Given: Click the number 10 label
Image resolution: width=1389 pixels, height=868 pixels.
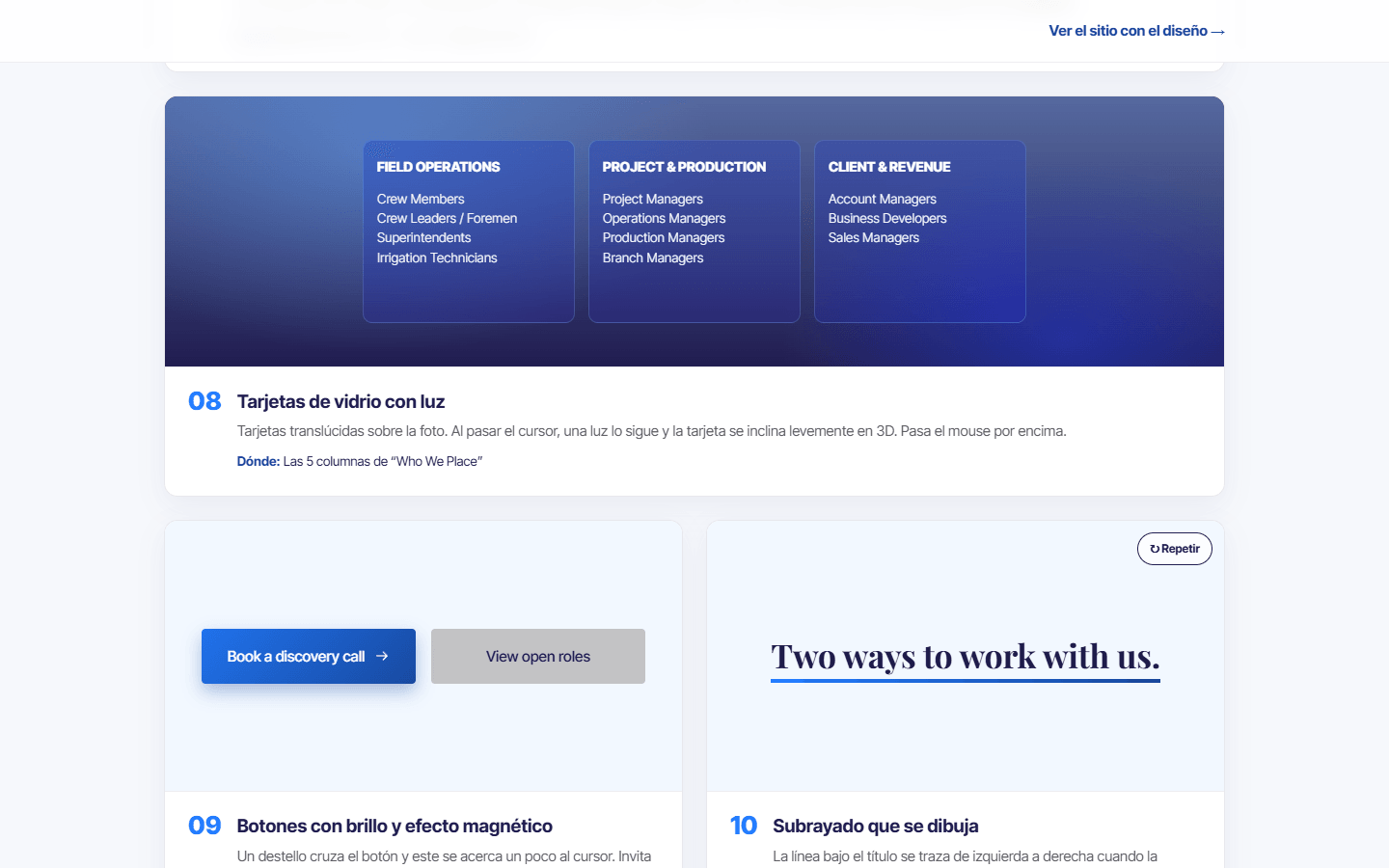Looking at the screenshot, I should (744, 826).
